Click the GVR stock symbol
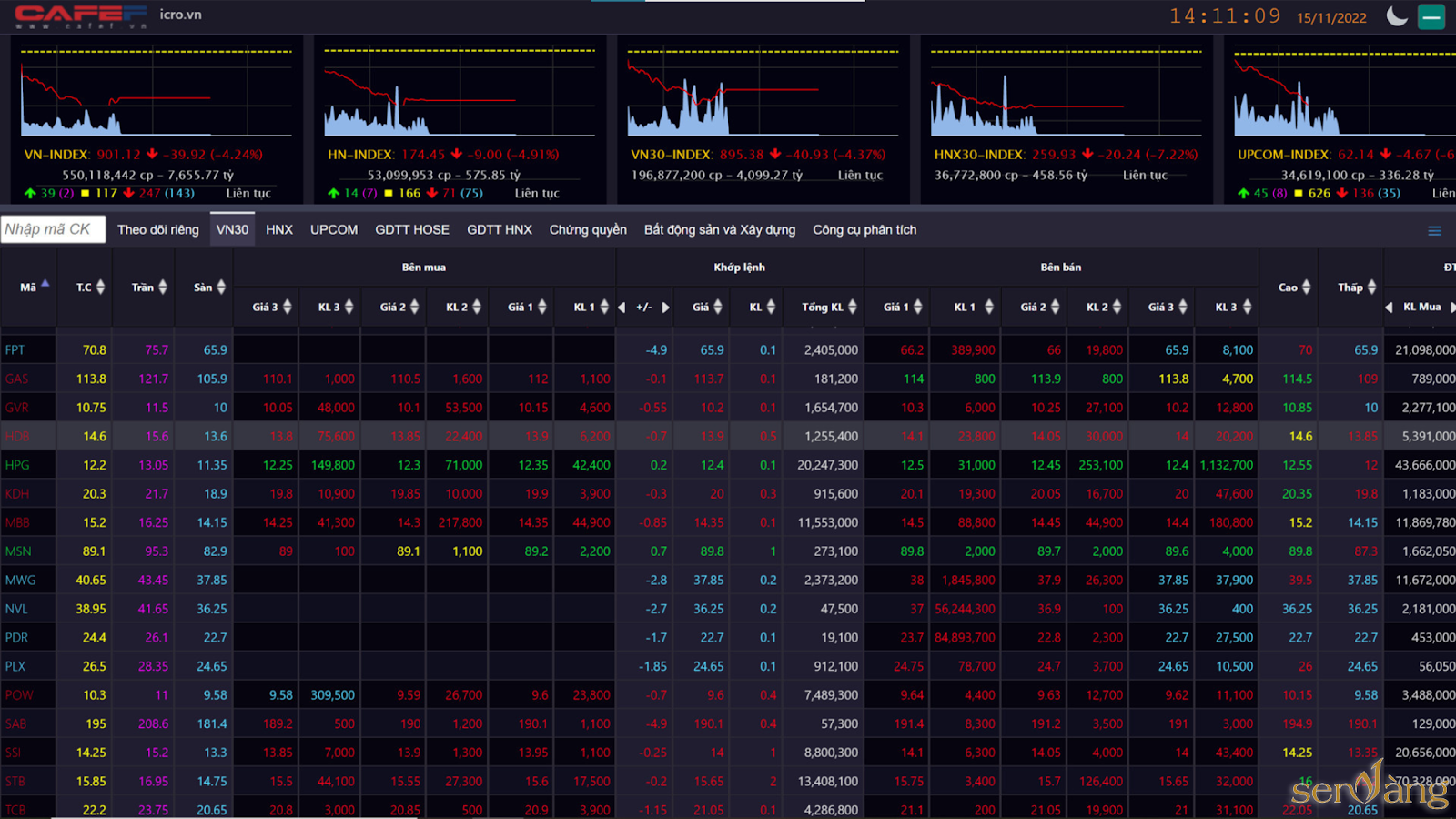This screenshot has width=1456, height=819. coord(16,408)
